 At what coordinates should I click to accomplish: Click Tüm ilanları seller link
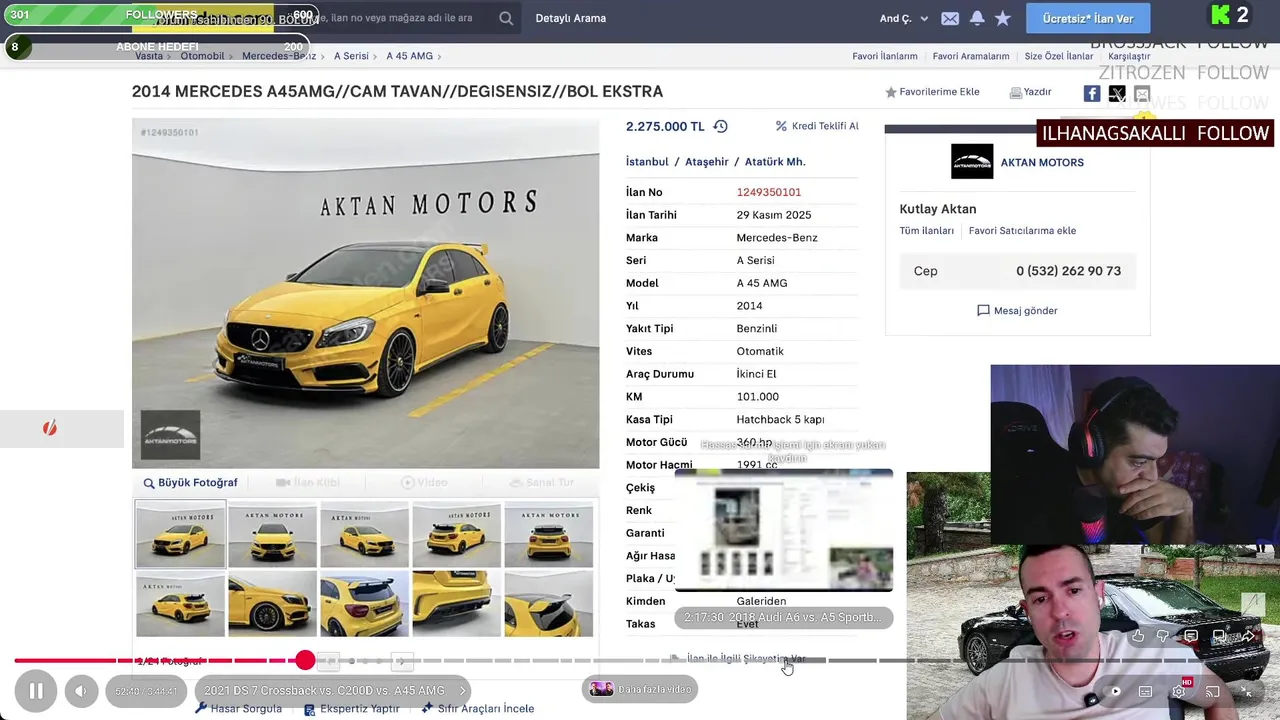(x=927, y=231)
